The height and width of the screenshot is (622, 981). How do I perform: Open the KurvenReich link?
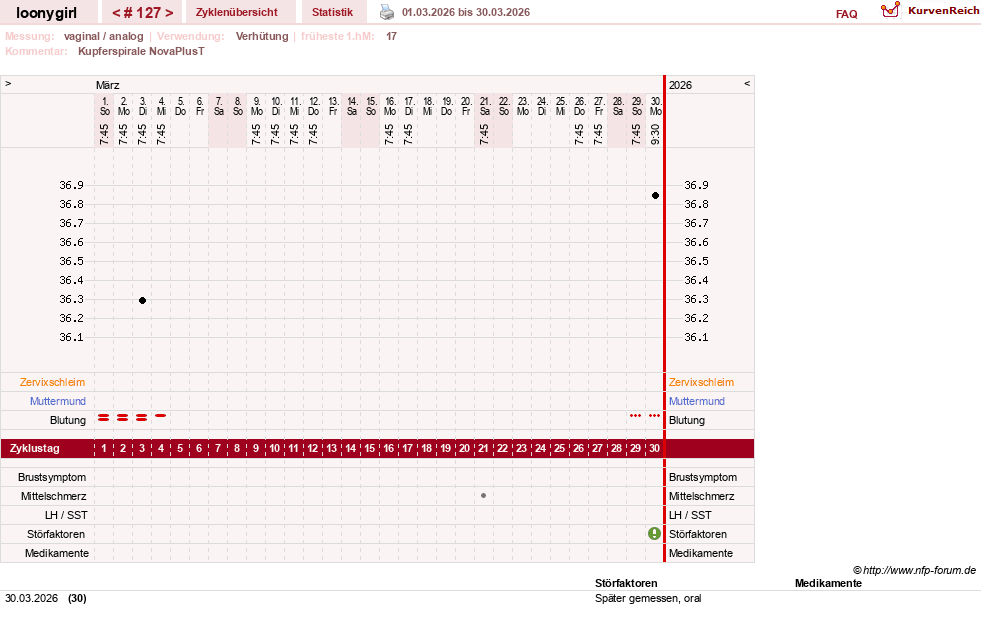click(943, 11)
